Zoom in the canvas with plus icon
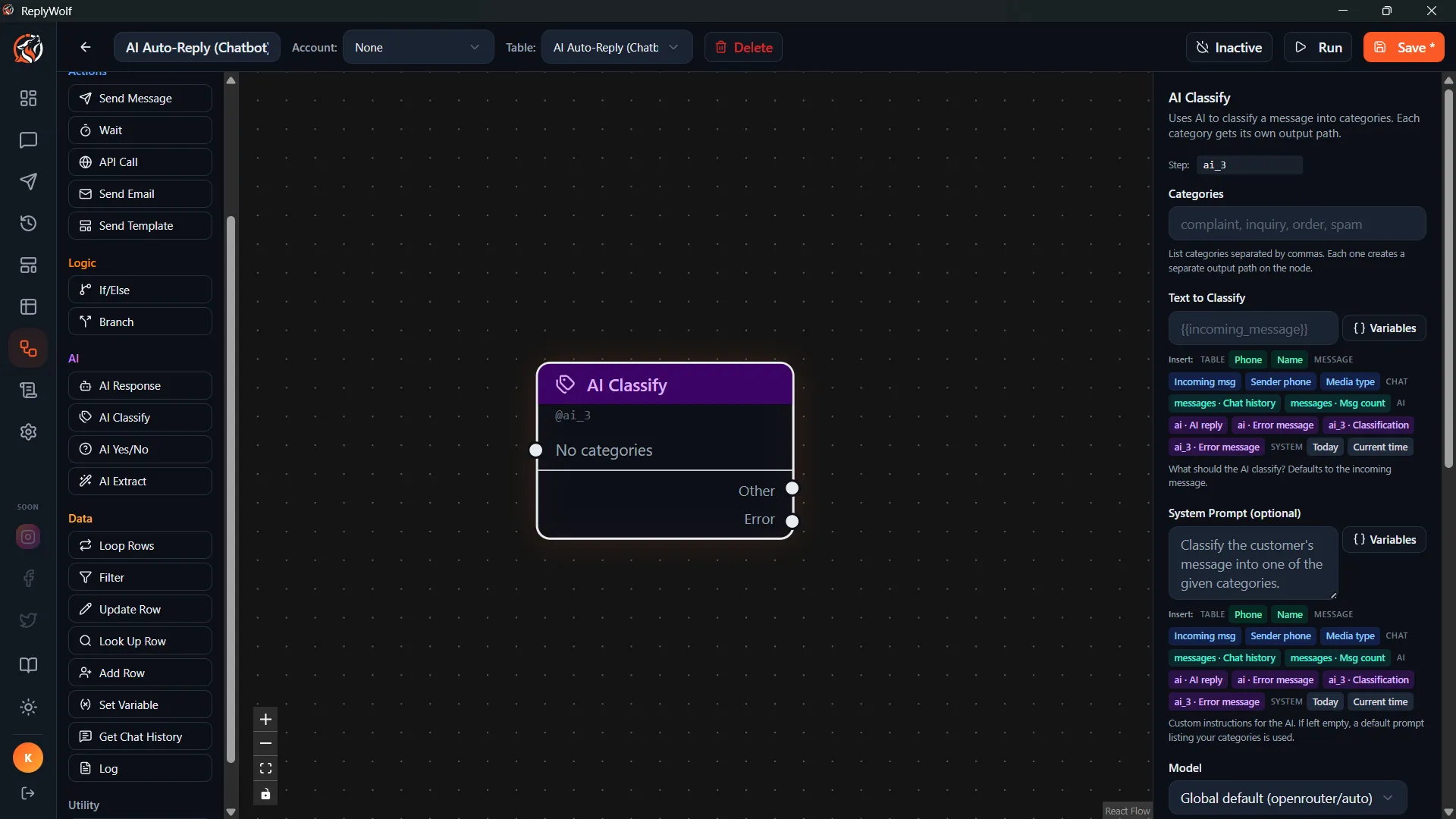This screenshot has height=819, width=1456. coord(265,719)
